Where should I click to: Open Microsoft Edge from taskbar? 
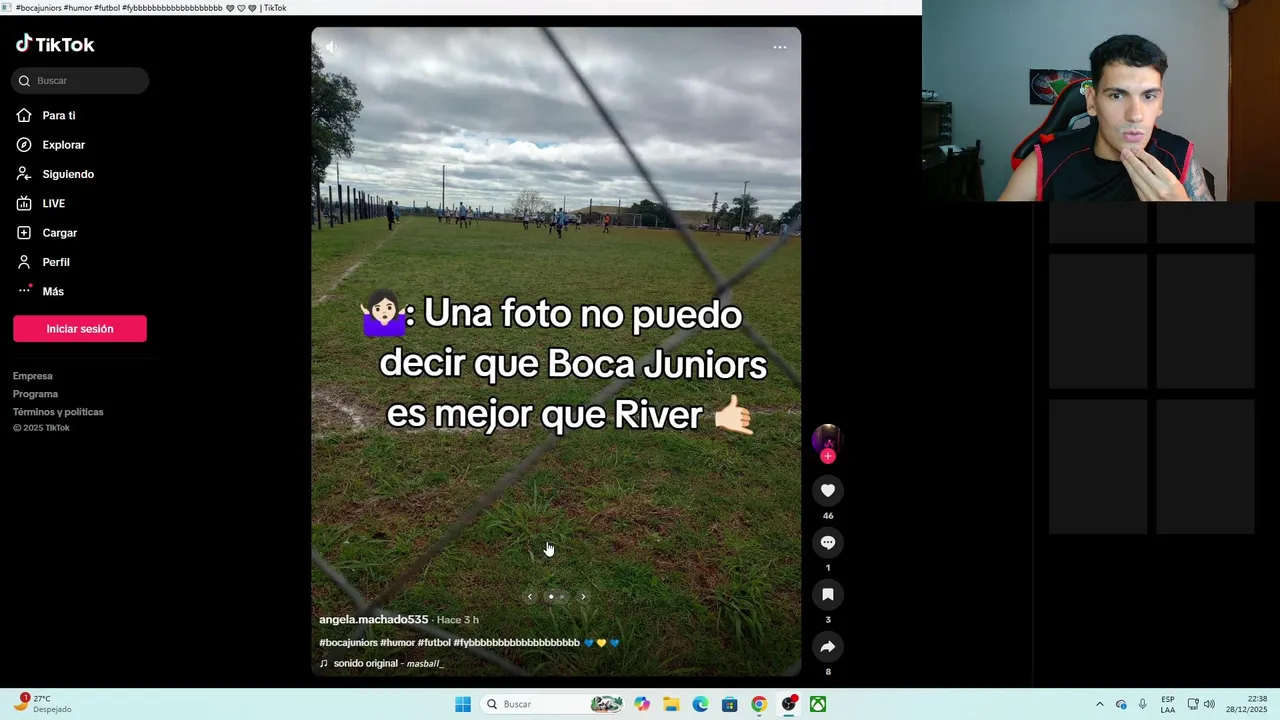[701, 704]
